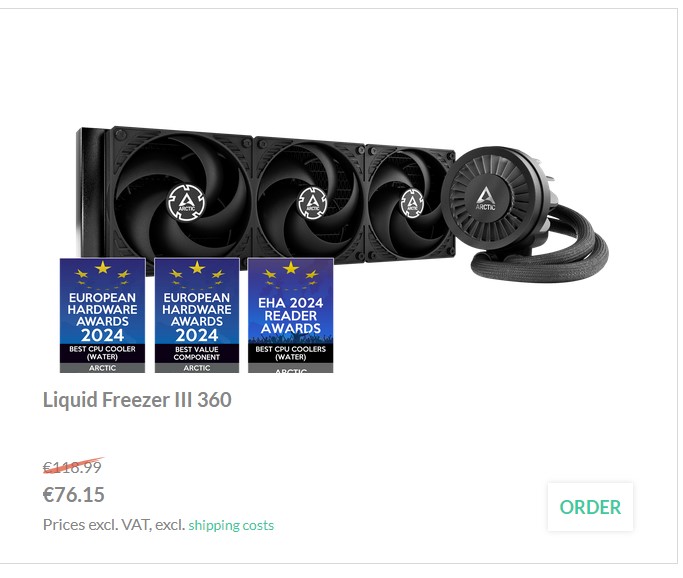Click the crossed-out €118.99 original price
The image size is (683, 578).
coord(72,467)
